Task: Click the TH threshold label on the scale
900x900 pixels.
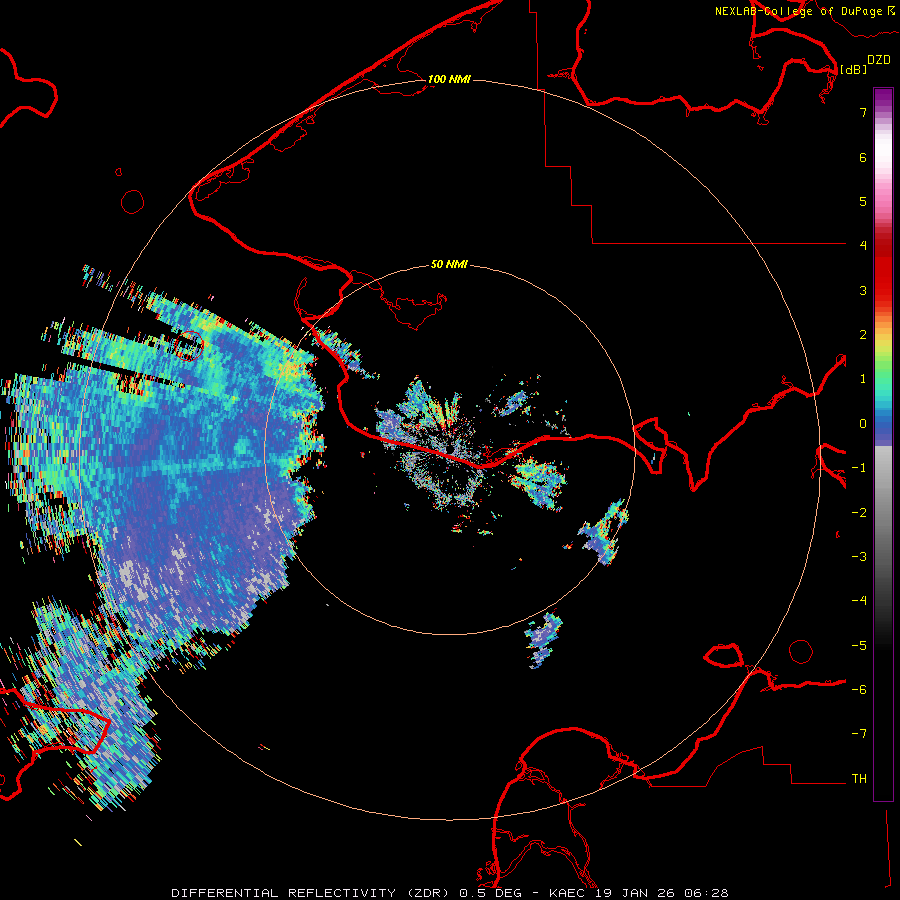Action: tap(859, 779)
